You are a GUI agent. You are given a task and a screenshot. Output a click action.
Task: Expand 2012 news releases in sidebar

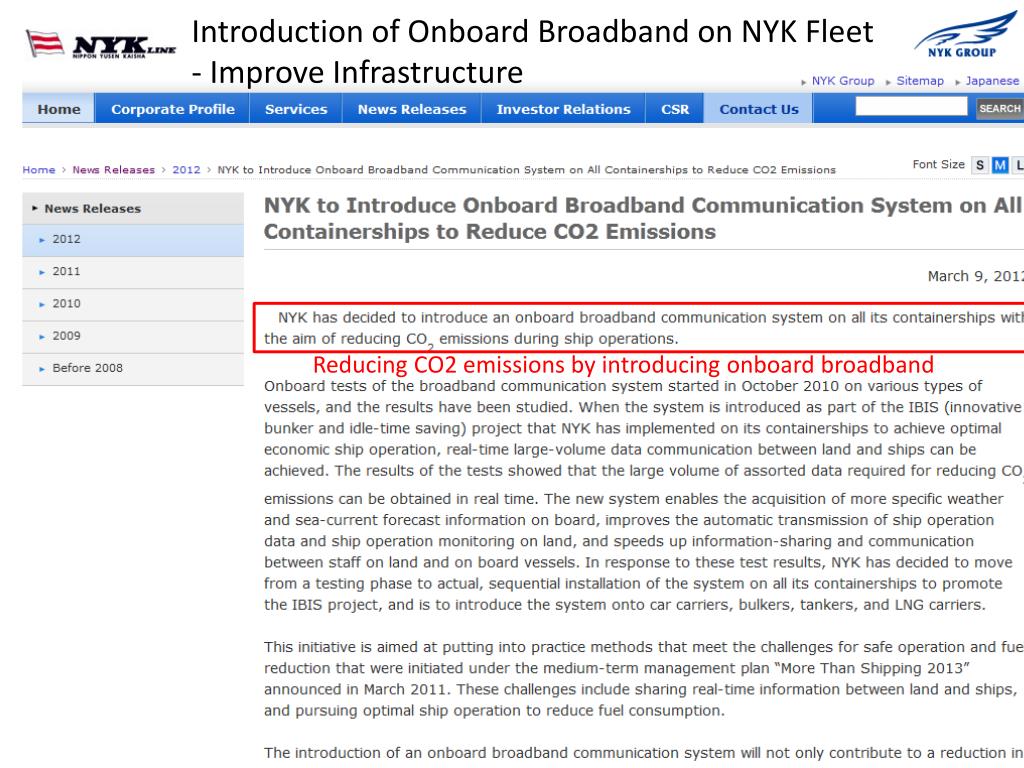[133, 240]
